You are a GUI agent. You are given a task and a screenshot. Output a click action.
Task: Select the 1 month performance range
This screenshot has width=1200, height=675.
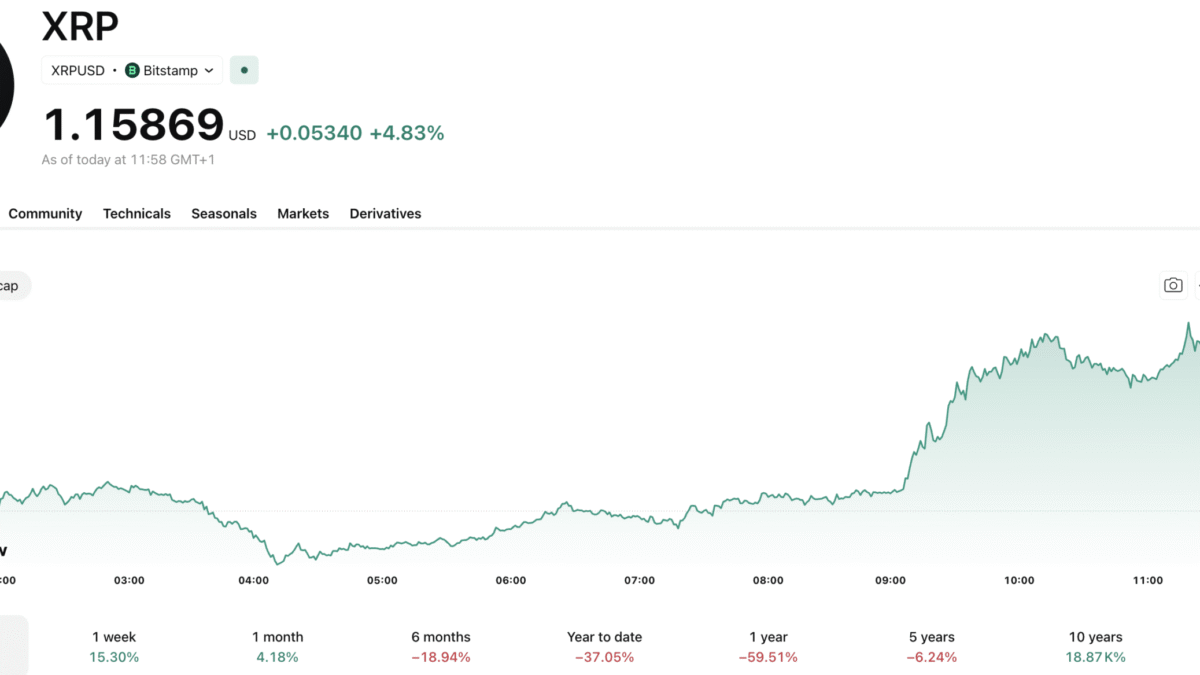coord(277,647)
